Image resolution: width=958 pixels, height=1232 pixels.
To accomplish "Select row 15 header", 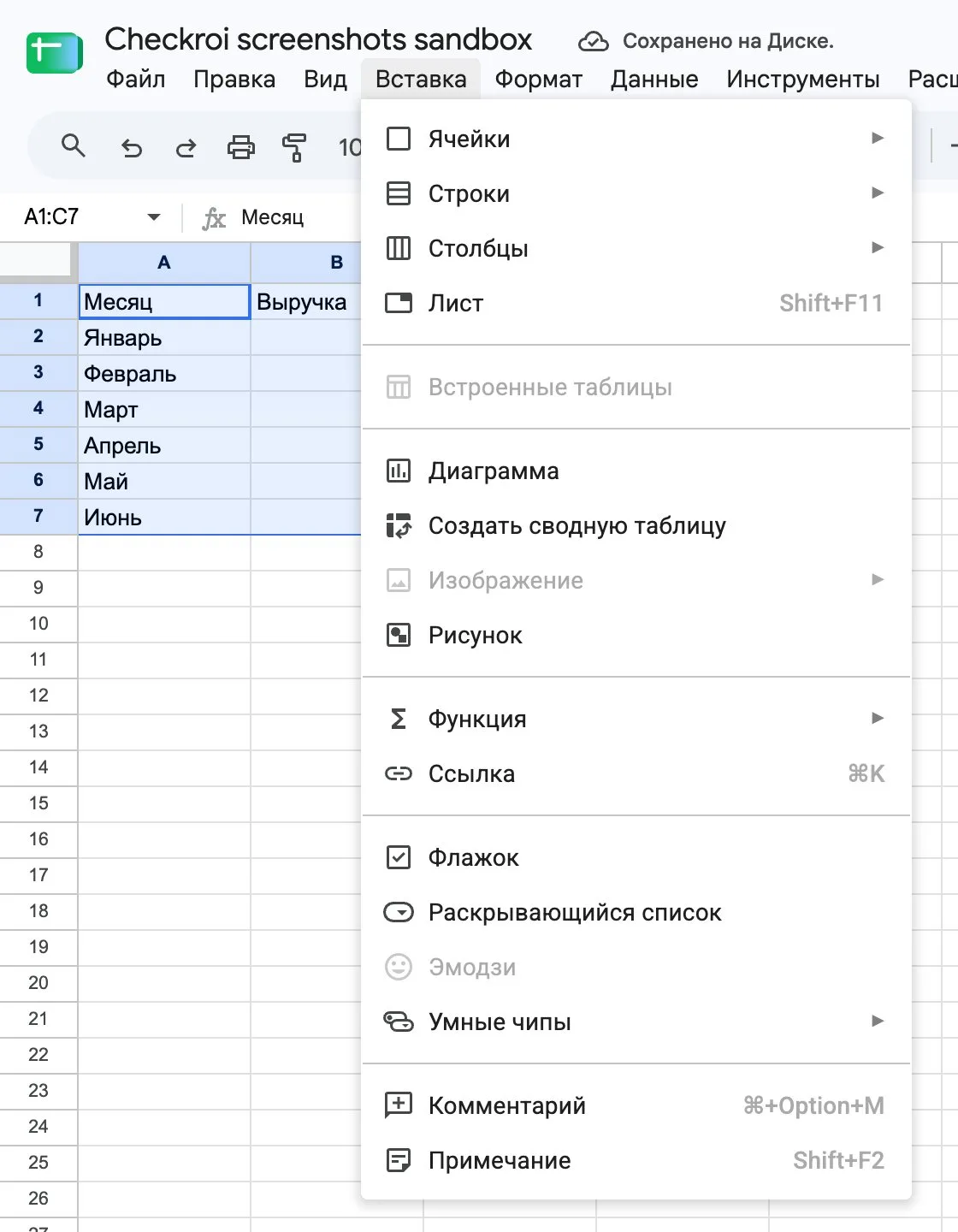I will pyautogui.click(x=38, y=803).
